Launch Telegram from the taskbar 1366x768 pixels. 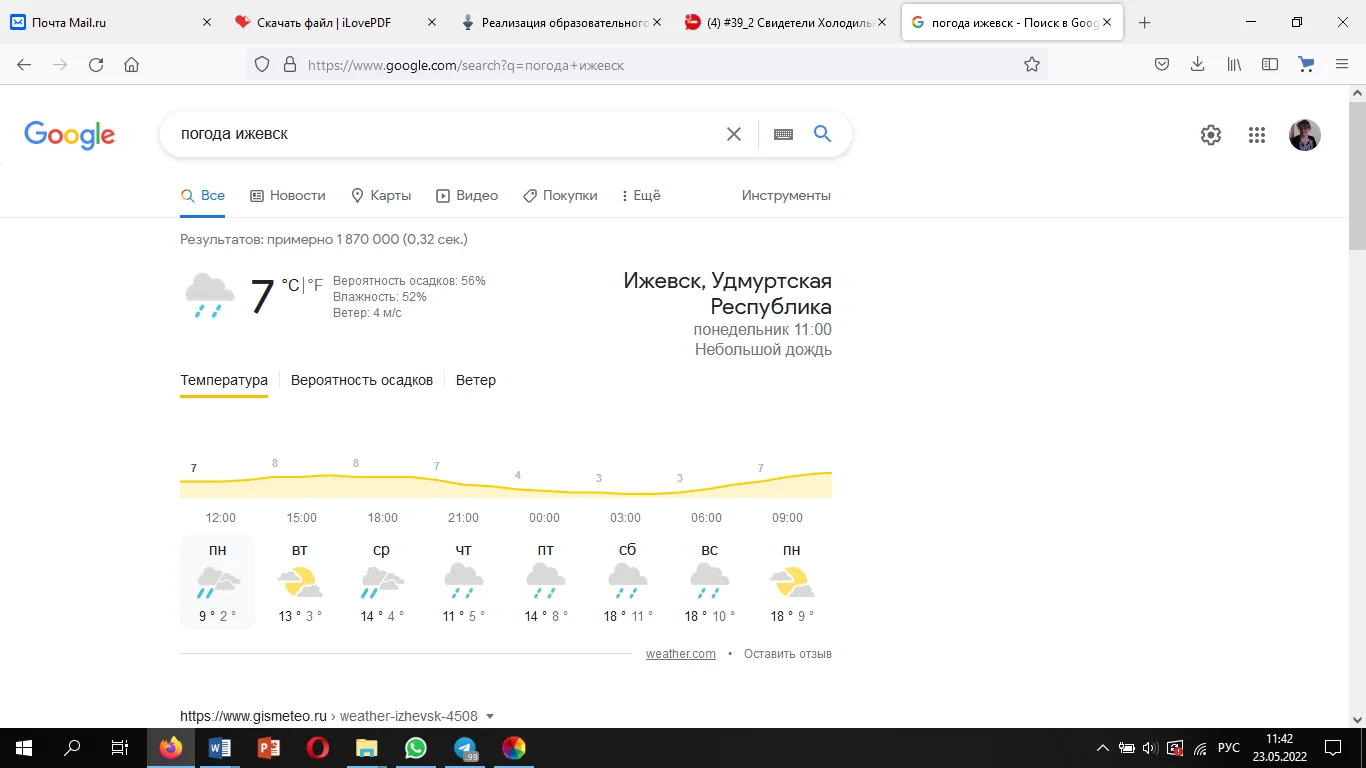[x=464, y=747]
